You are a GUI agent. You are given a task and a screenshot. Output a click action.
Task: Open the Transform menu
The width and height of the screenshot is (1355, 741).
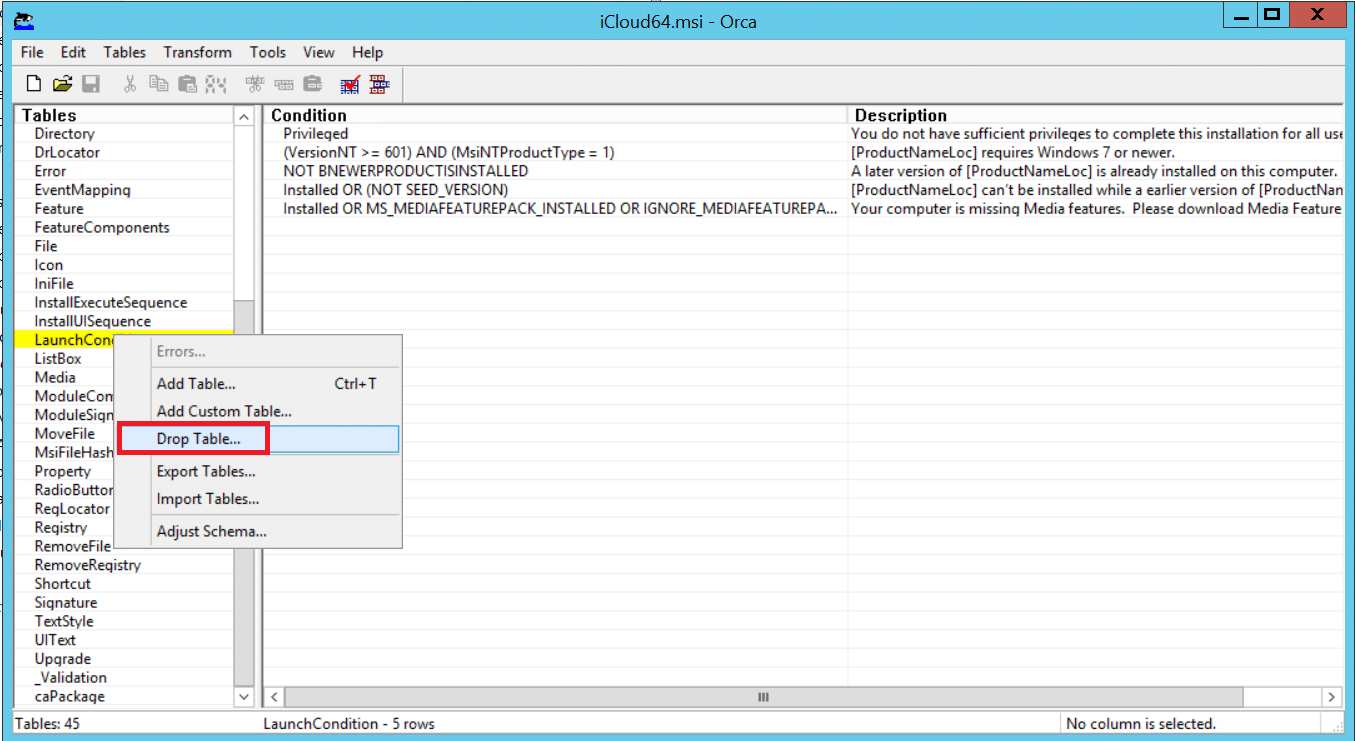tap(198, 52)
